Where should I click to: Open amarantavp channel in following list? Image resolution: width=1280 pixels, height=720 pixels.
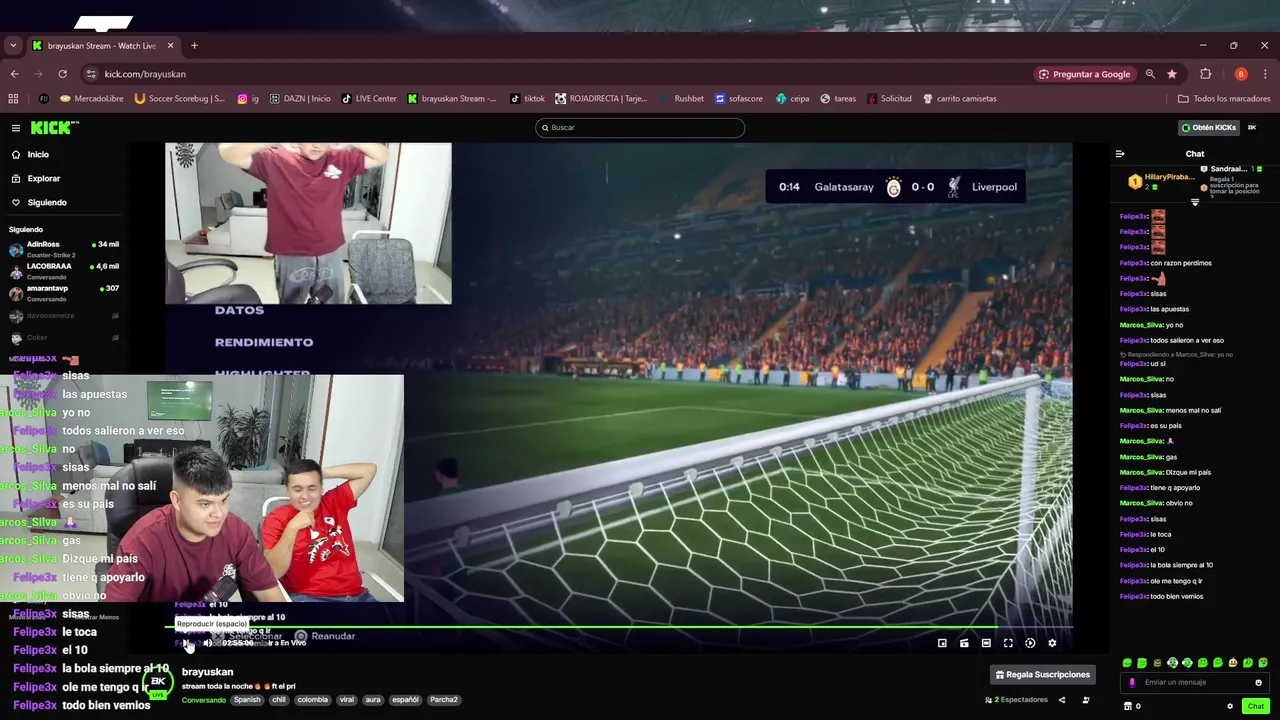point(64,292)
